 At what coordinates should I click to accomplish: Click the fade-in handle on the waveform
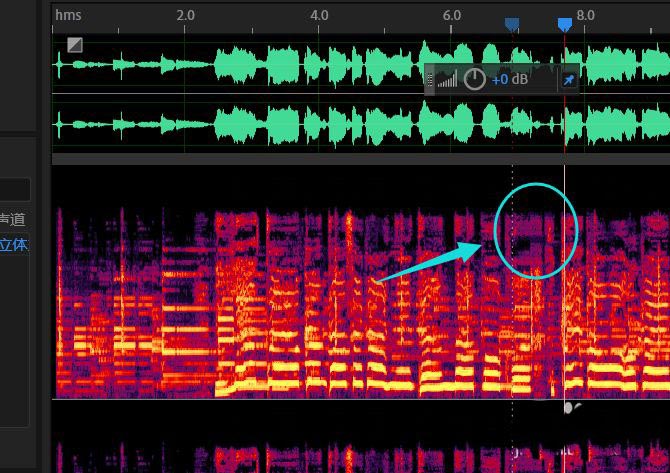(x=75, y=44)
